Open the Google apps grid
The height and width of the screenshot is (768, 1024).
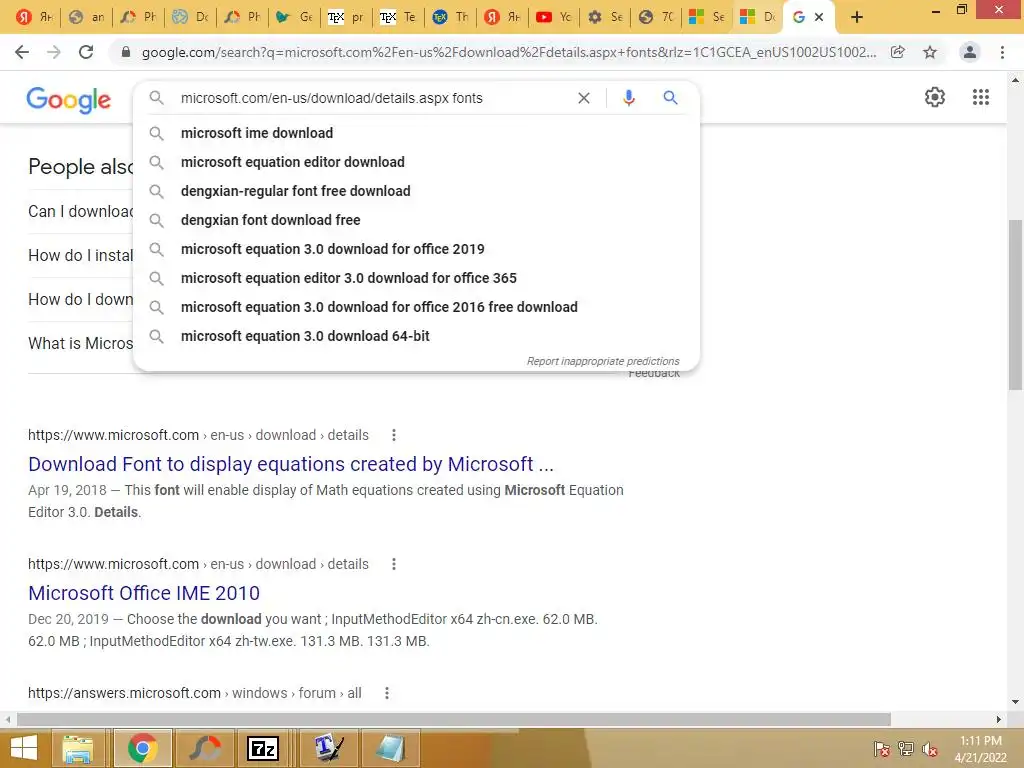981,97
